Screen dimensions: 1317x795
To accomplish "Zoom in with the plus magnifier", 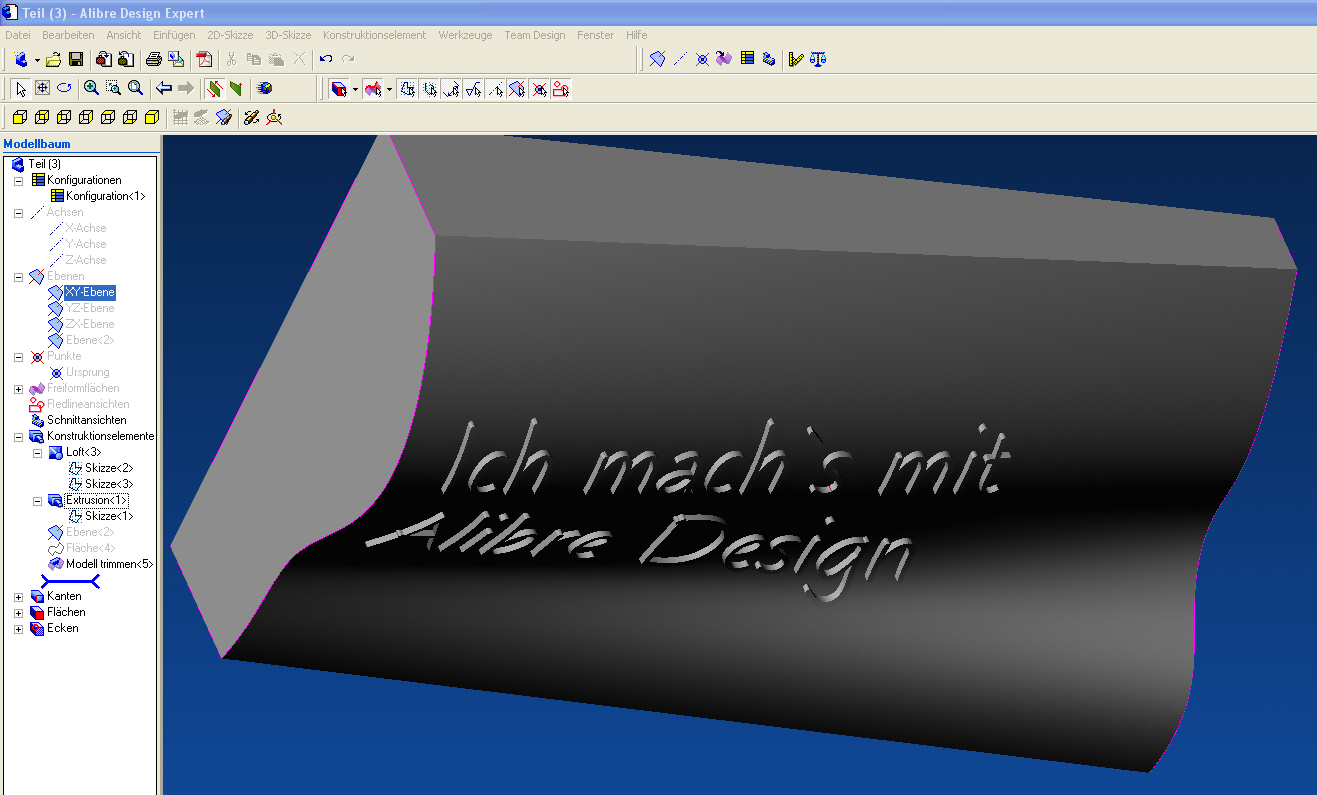I will point(91,88).
